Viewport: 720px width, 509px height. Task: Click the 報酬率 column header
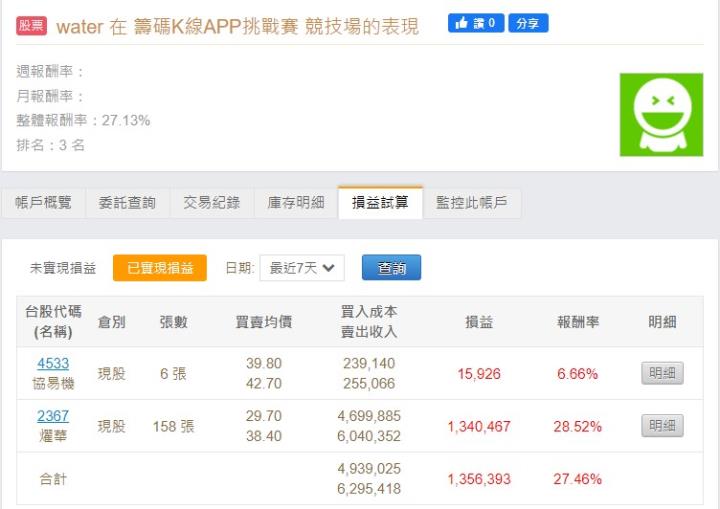click(x=578, y=322)
